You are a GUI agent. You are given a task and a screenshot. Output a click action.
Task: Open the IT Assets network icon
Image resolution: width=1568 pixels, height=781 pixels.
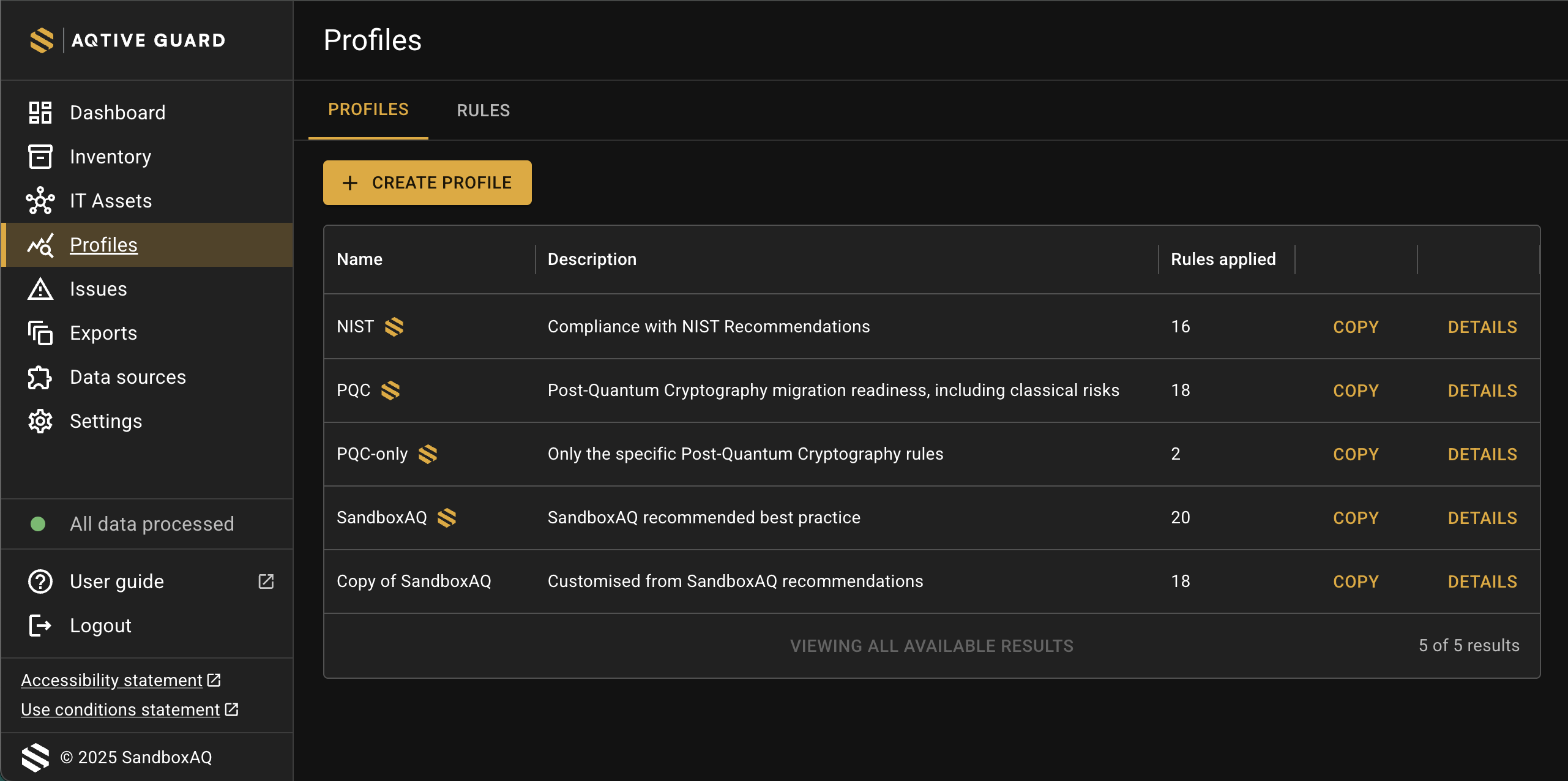tap(40, 201)
